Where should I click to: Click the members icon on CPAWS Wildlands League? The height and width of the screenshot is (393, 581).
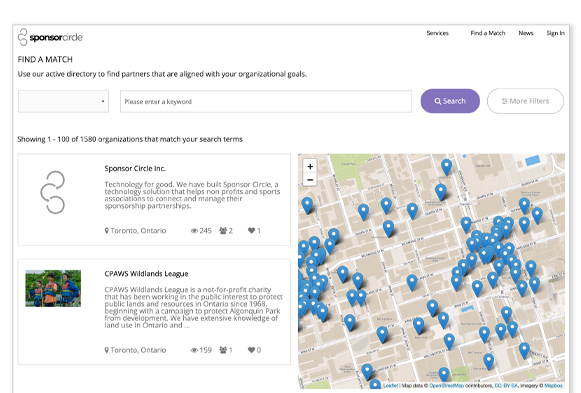tap(223, 350)
